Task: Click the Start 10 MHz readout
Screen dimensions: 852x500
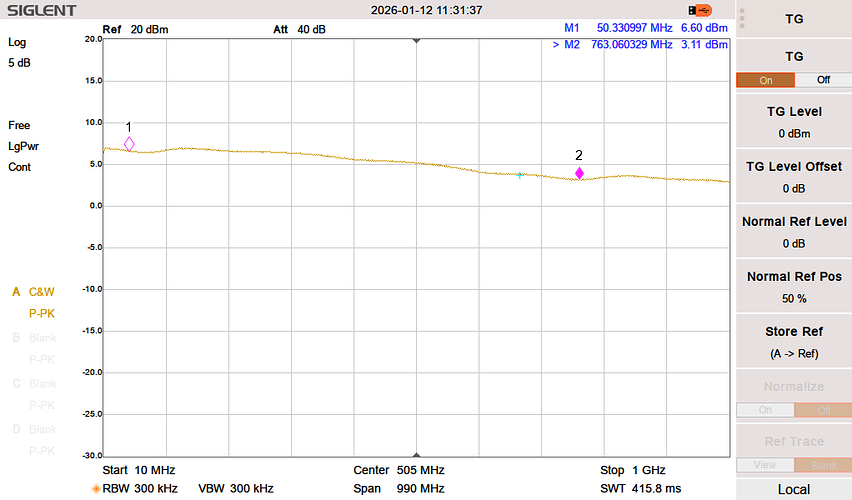Action: click(139, 470)
